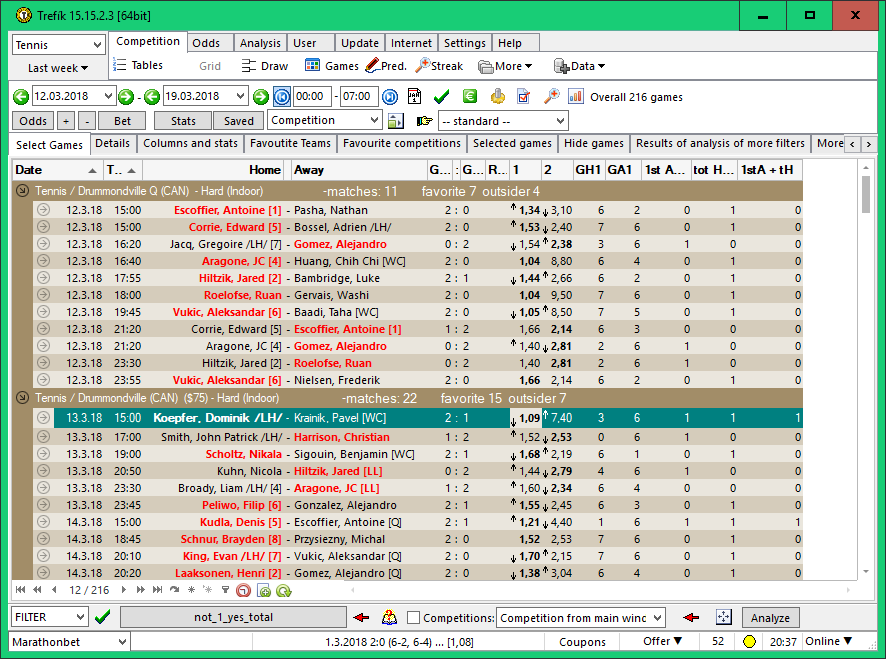Collapse the Drummondville Q (CAN) group
The height and width of the screenshot is (659, 886).
tap(22, 191)
